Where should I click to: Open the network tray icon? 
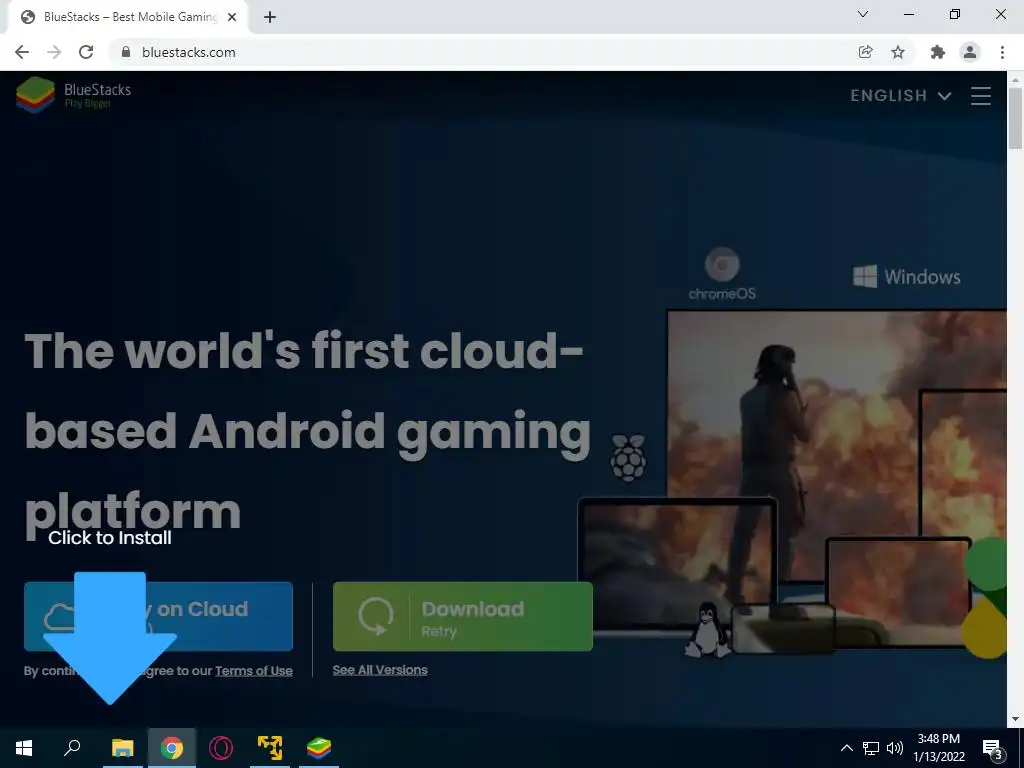pyautogui.click(x=871, y=748)
